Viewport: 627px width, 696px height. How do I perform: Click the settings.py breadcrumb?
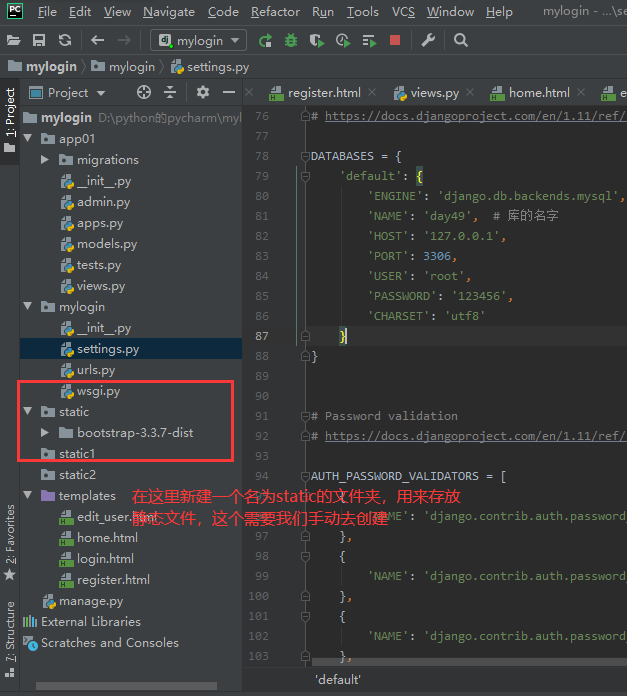click(x=210, y=67)
